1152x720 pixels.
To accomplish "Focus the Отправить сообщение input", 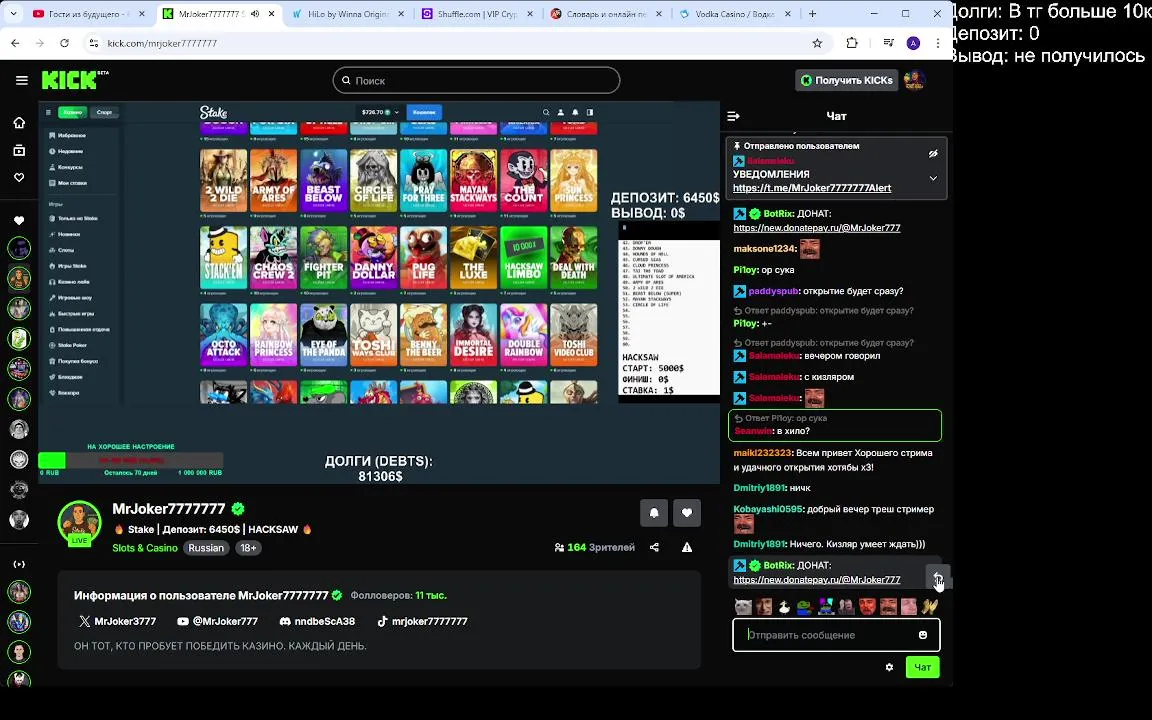I will (836, 635).
